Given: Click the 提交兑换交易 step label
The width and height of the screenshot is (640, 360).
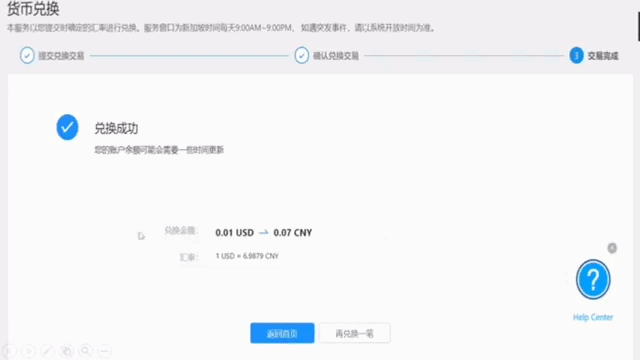Looking at the screenshot, I should pyautogui.click(x=61, y=56).
